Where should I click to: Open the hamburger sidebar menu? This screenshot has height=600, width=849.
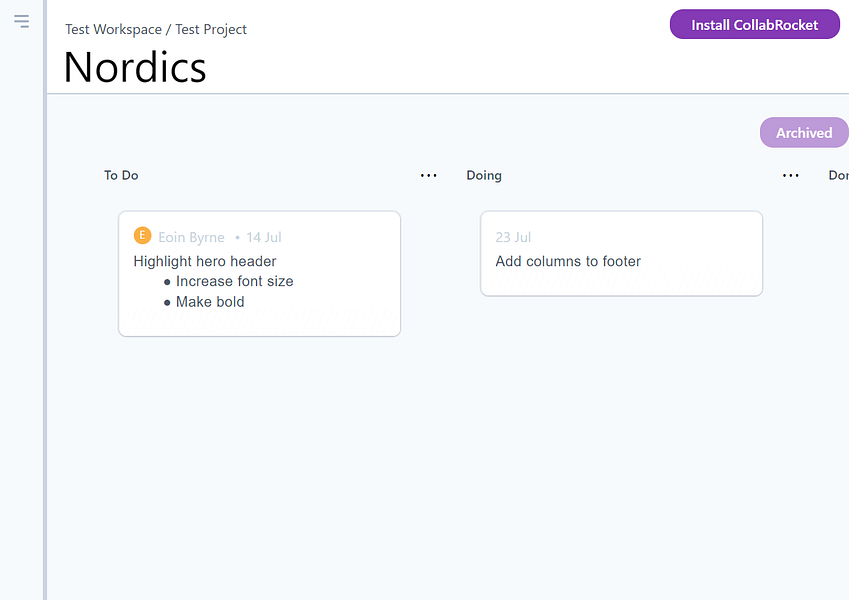(x=22, y=21)
